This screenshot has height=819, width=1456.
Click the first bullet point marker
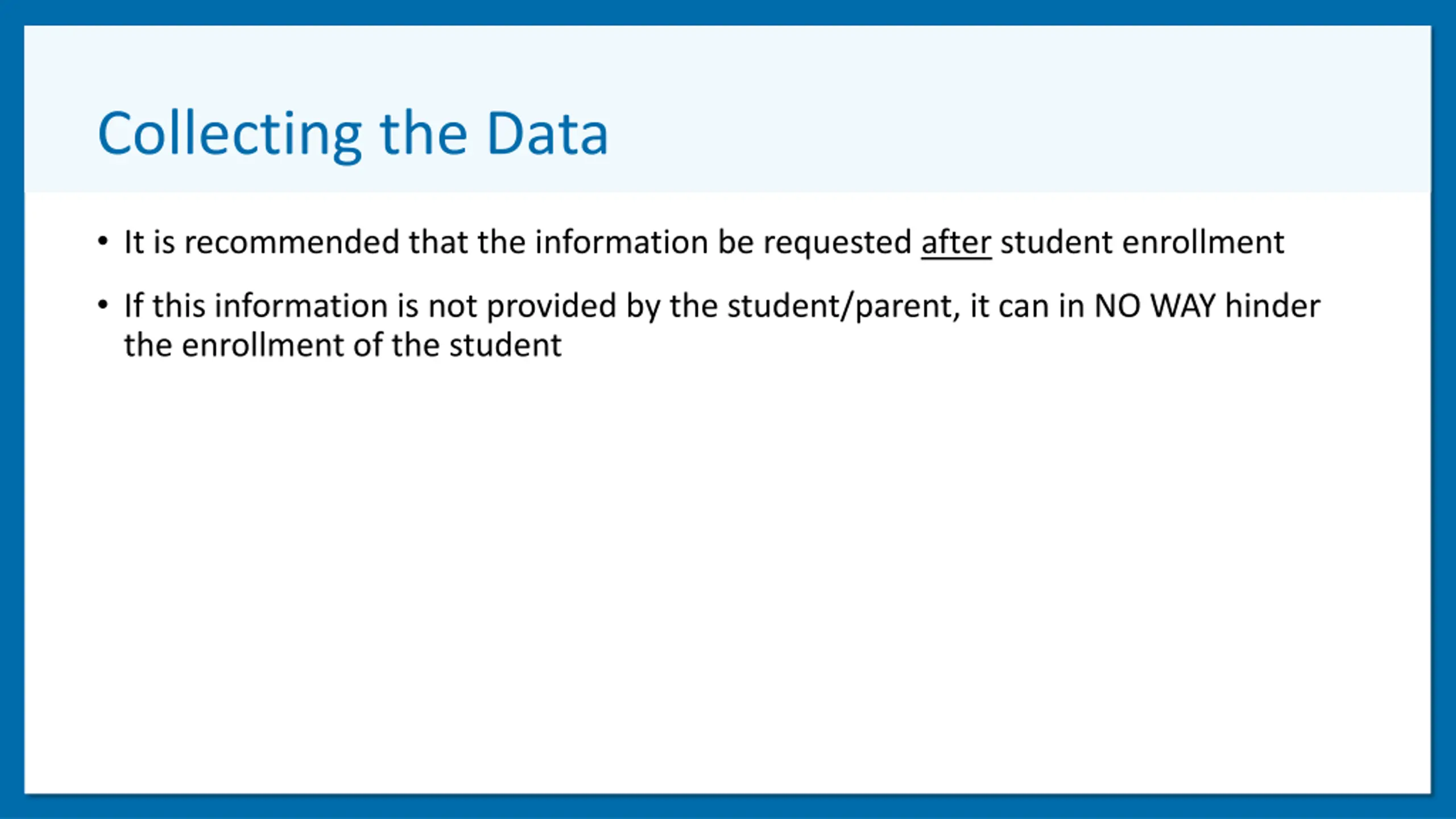102,242
